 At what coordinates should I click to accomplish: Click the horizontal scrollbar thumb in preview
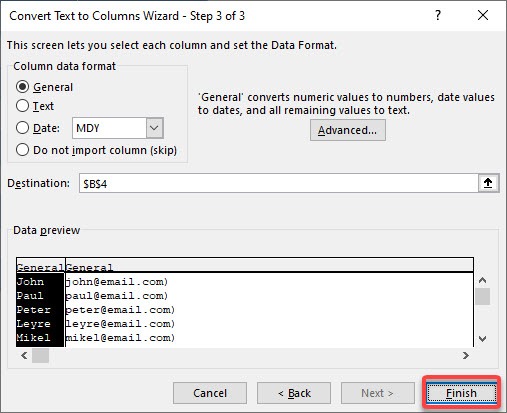[x=40, y=356]
